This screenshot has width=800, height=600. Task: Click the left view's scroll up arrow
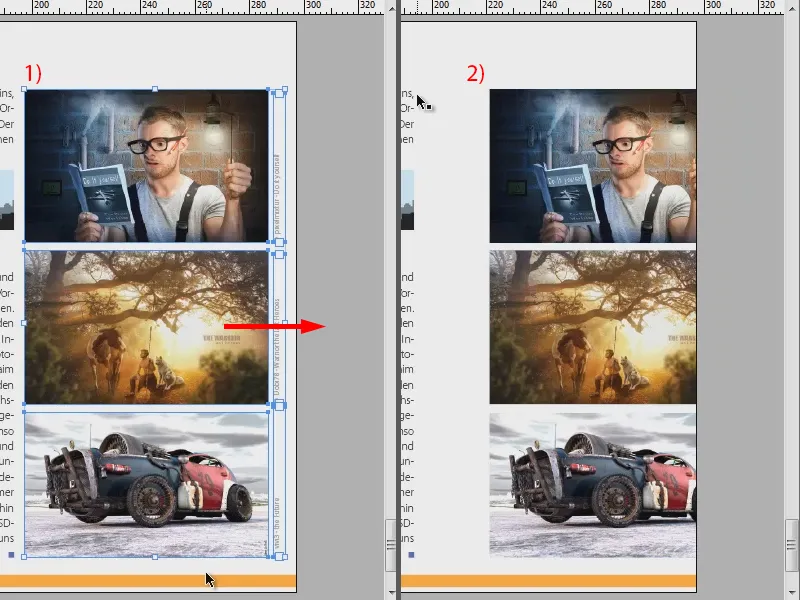(x=391, y=8)
